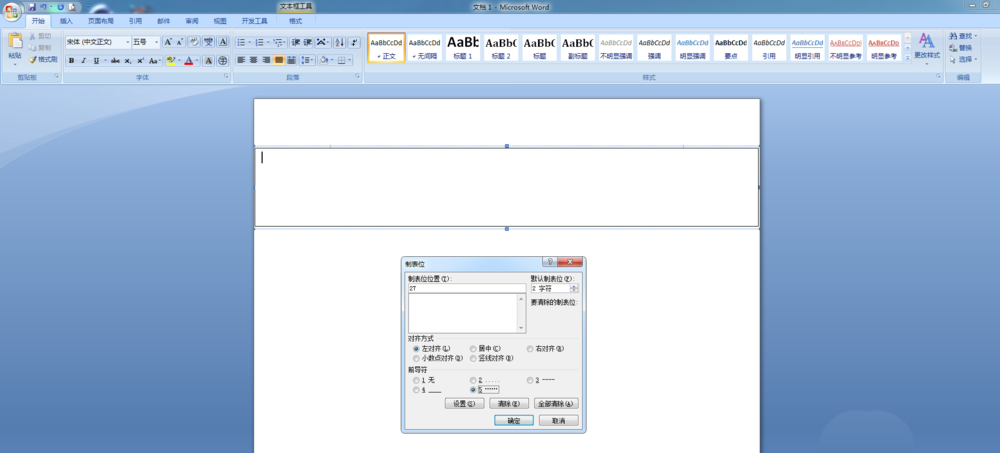Click the 制表位位置 tab position input field

[466, 288]
